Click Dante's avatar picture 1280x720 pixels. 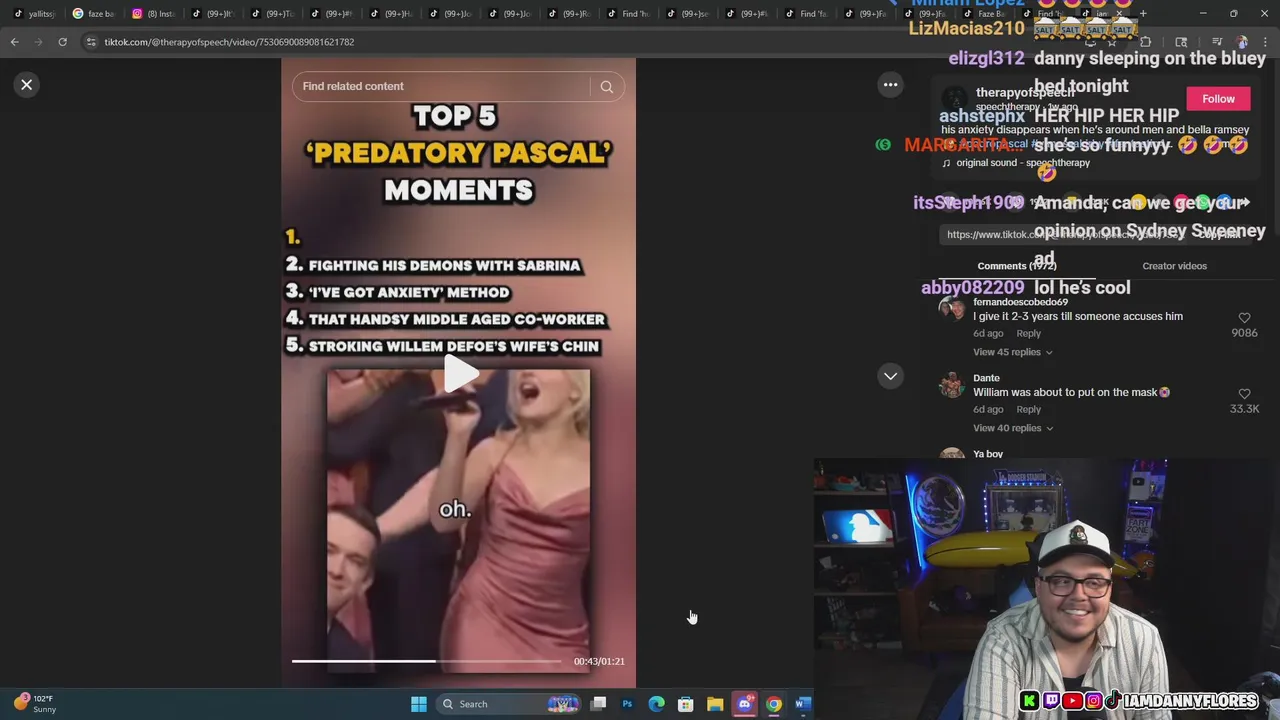(x=952, y=384)
